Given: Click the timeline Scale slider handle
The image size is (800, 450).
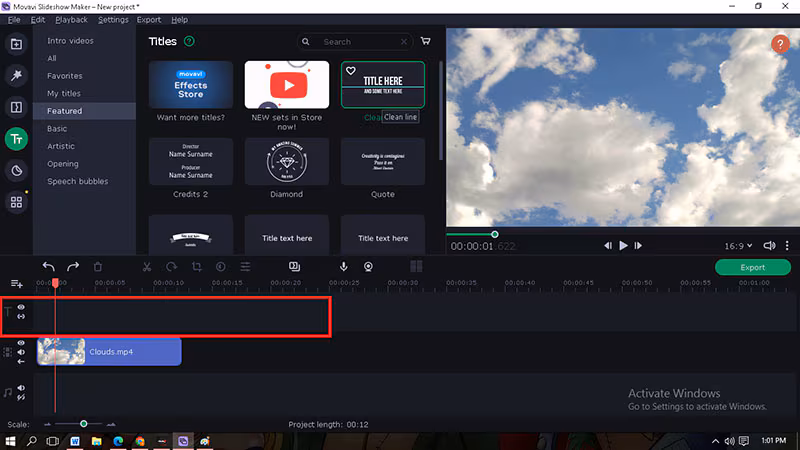Looking at the screenshot, I should point(84,423).
